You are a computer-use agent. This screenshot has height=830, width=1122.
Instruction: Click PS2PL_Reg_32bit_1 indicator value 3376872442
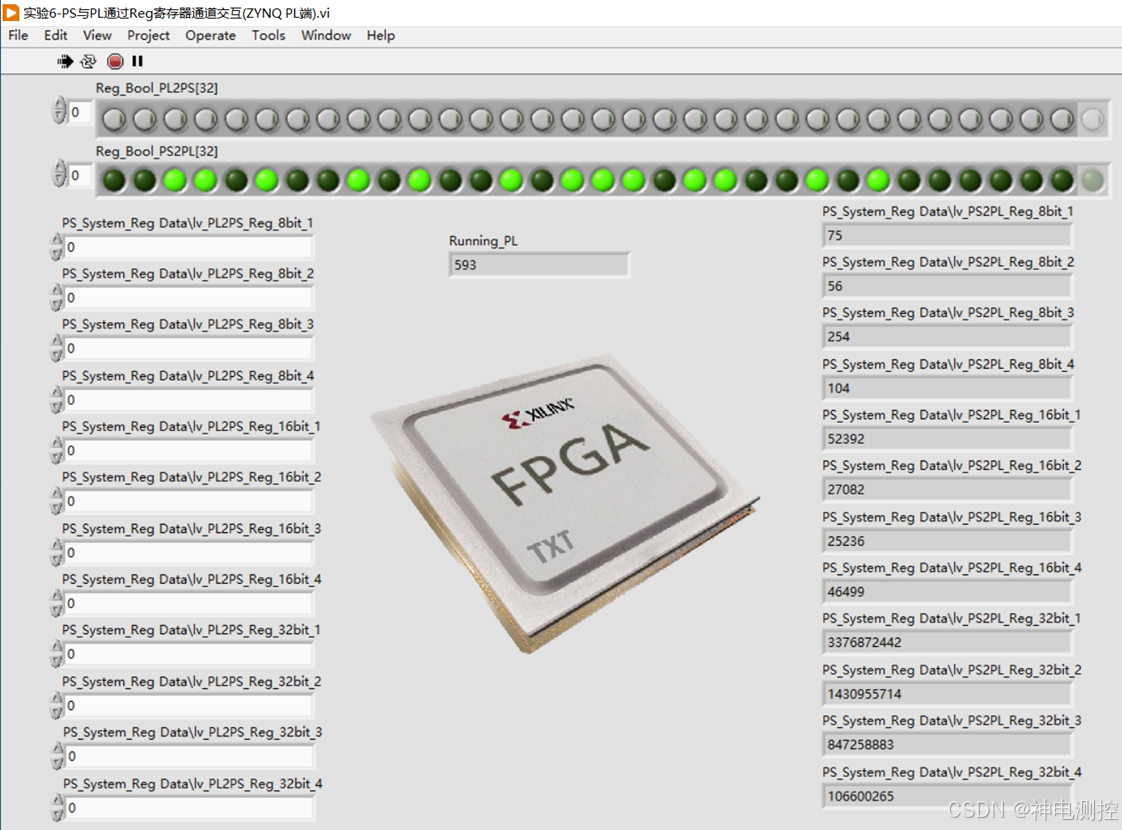coord(947,643)
